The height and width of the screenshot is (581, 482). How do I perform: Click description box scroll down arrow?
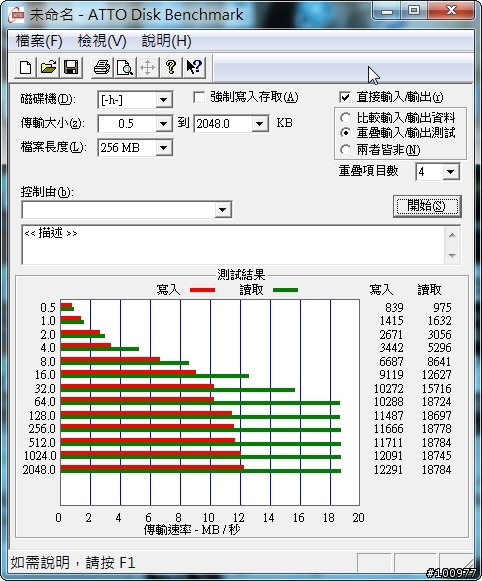tap(452, 255)
